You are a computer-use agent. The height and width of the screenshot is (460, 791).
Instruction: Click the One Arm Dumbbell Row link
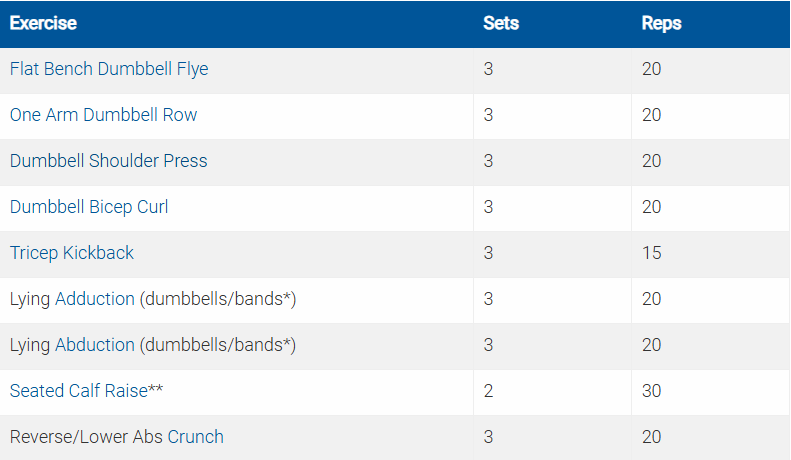103,115
